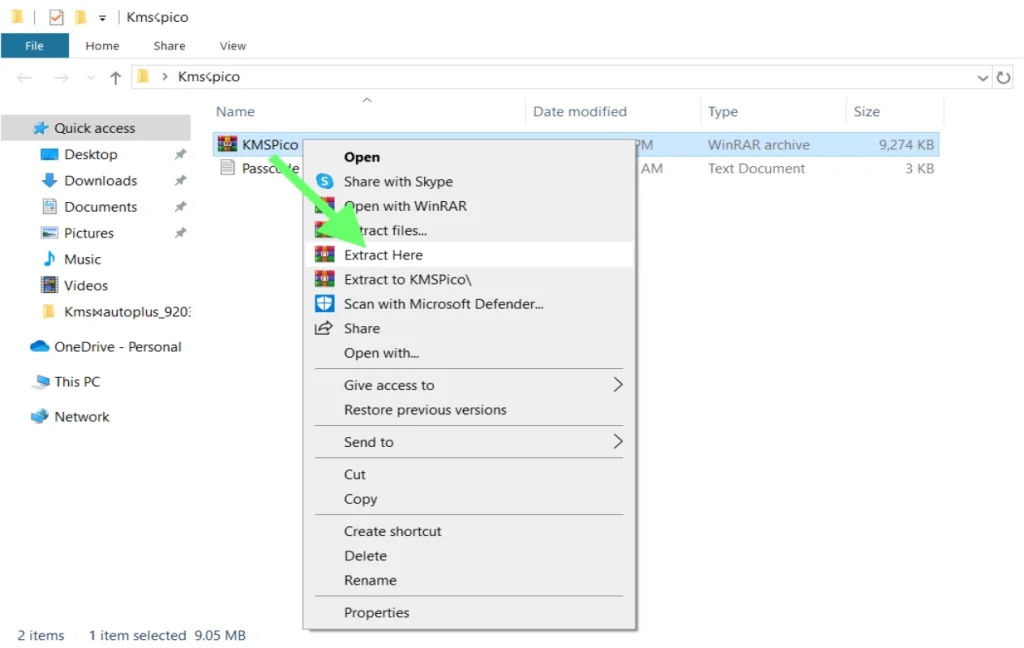Click the WinRAR icon beside Open with WinRAR
The height and width of the screenshot is (648, 1024).
[323, 206]
